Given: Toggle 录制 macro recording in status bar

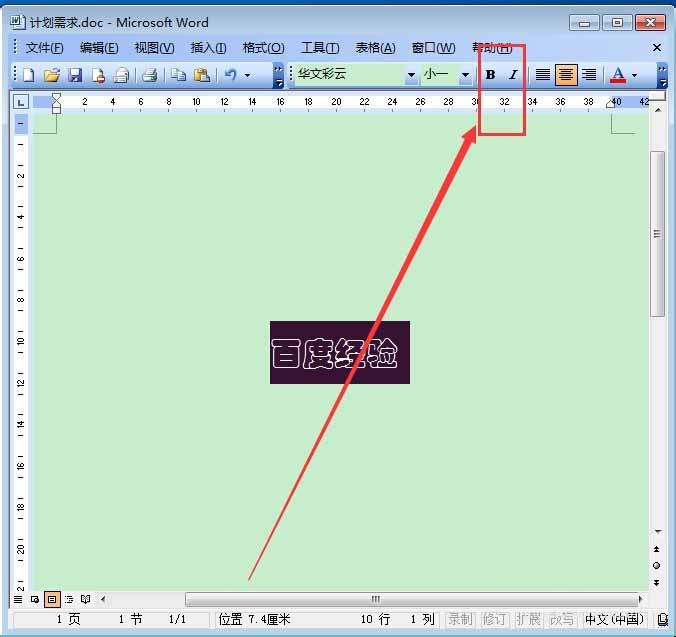Looking at the screenshot, I should coord(460,619).
